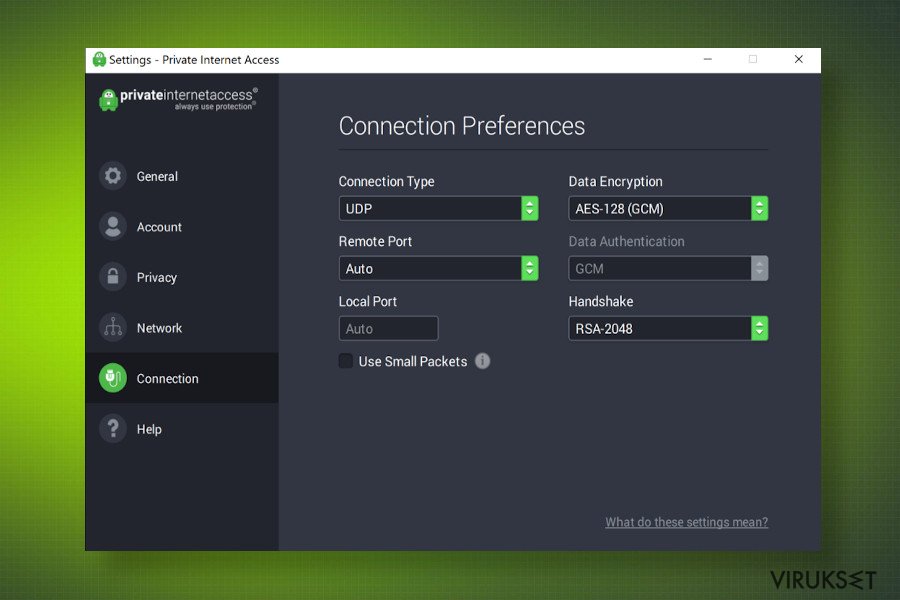Click the Network topology icon
This screenshot has width=900, height=600.
coord(113,327)
